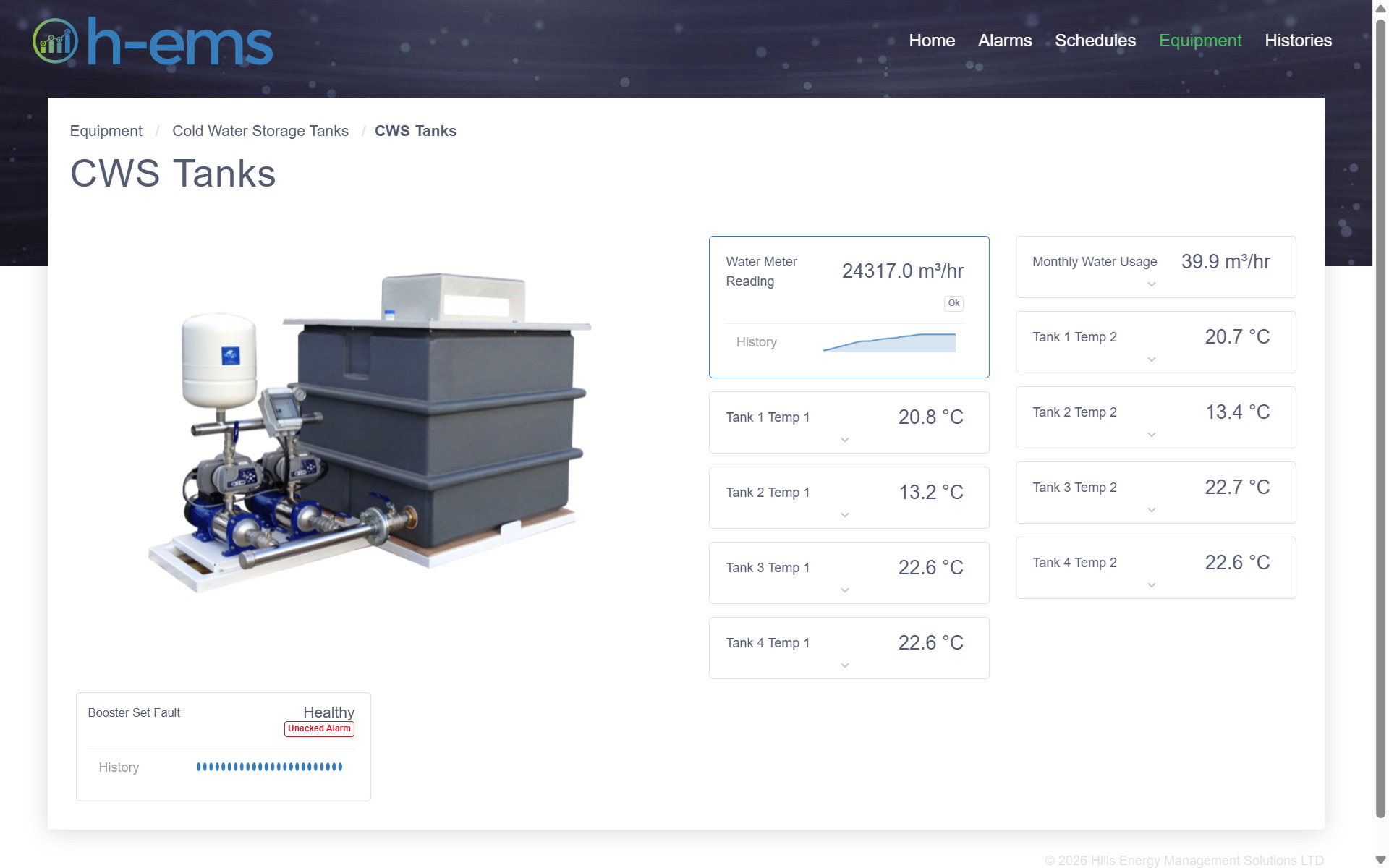The width and height of the screenshot is (1389, 868).
Task: Click the page vertical scrollbar thumb
Action: coord(1380,420)
